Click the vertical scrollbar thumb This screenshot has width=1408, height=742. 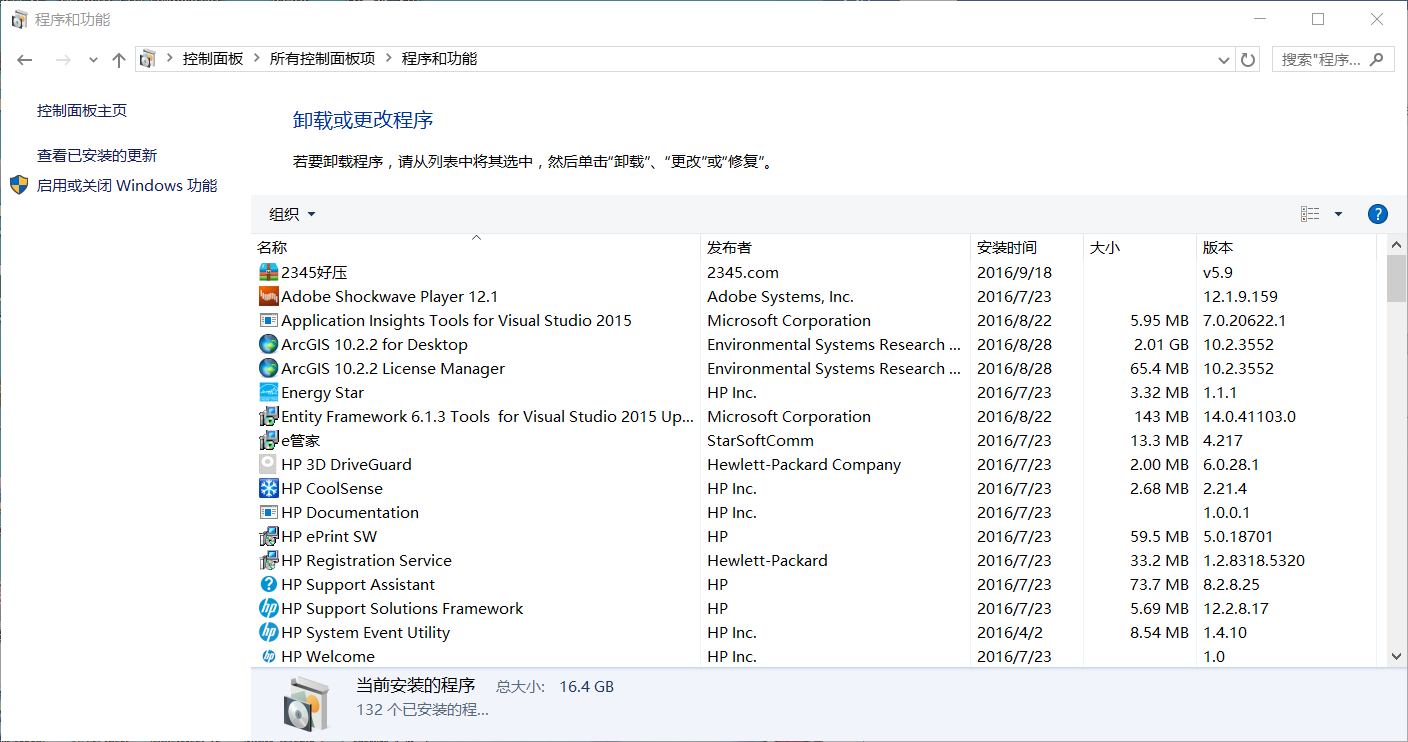(x=1397, y=278)
